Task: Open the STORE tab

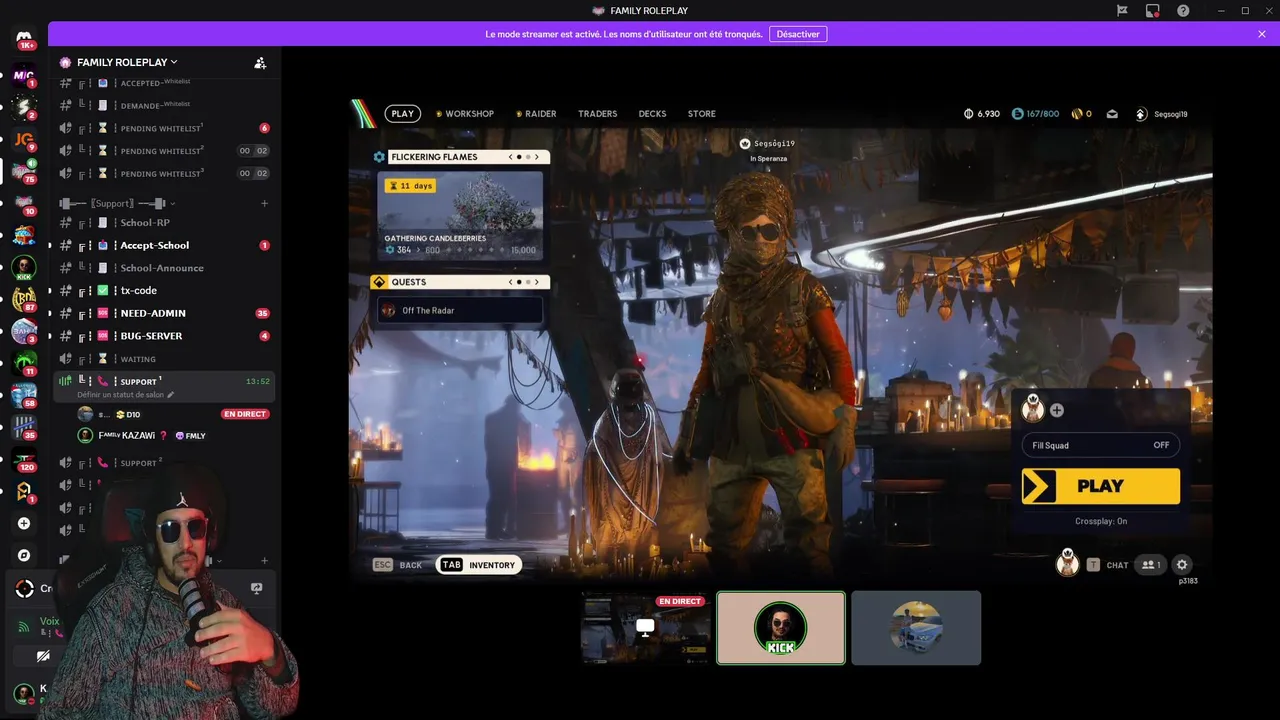Action: click(x=701, y=114)
